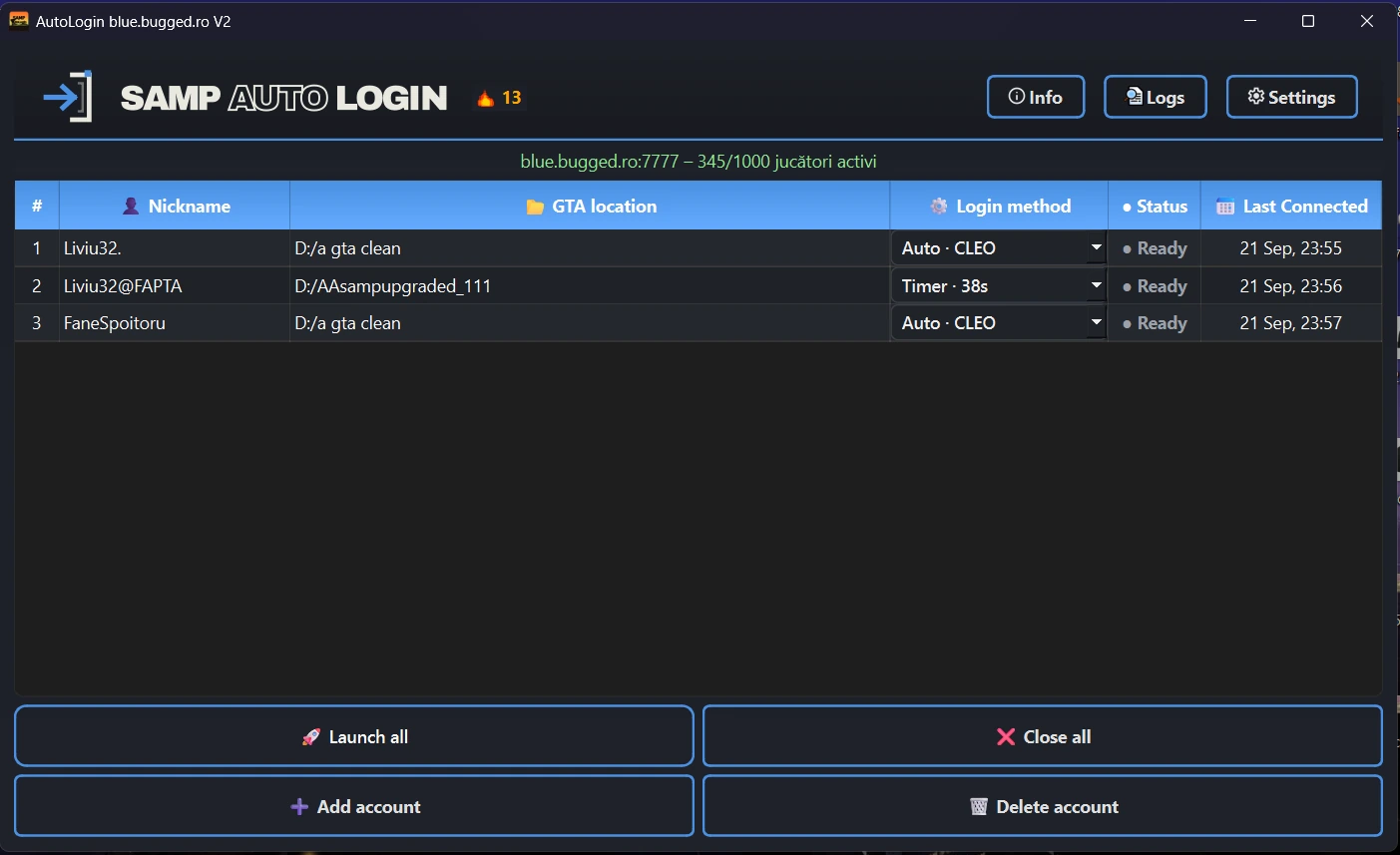Minimize the AutoLogin window
Screen dimensions: 1400x855
(x=1250, y=21)
